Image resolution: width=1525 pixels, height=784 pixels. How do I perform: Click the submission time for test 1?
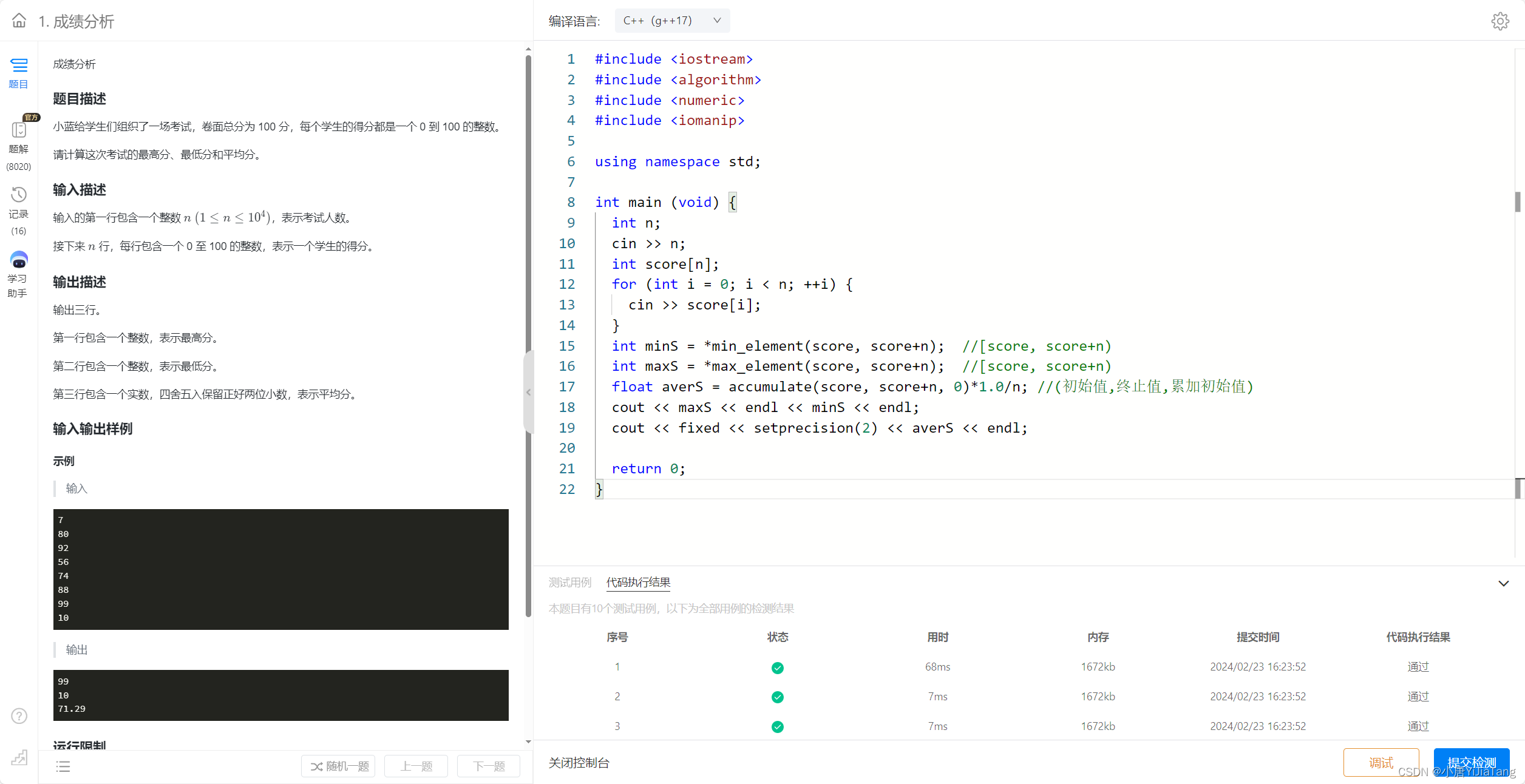pyautogui.click(x=1258, y=667)
